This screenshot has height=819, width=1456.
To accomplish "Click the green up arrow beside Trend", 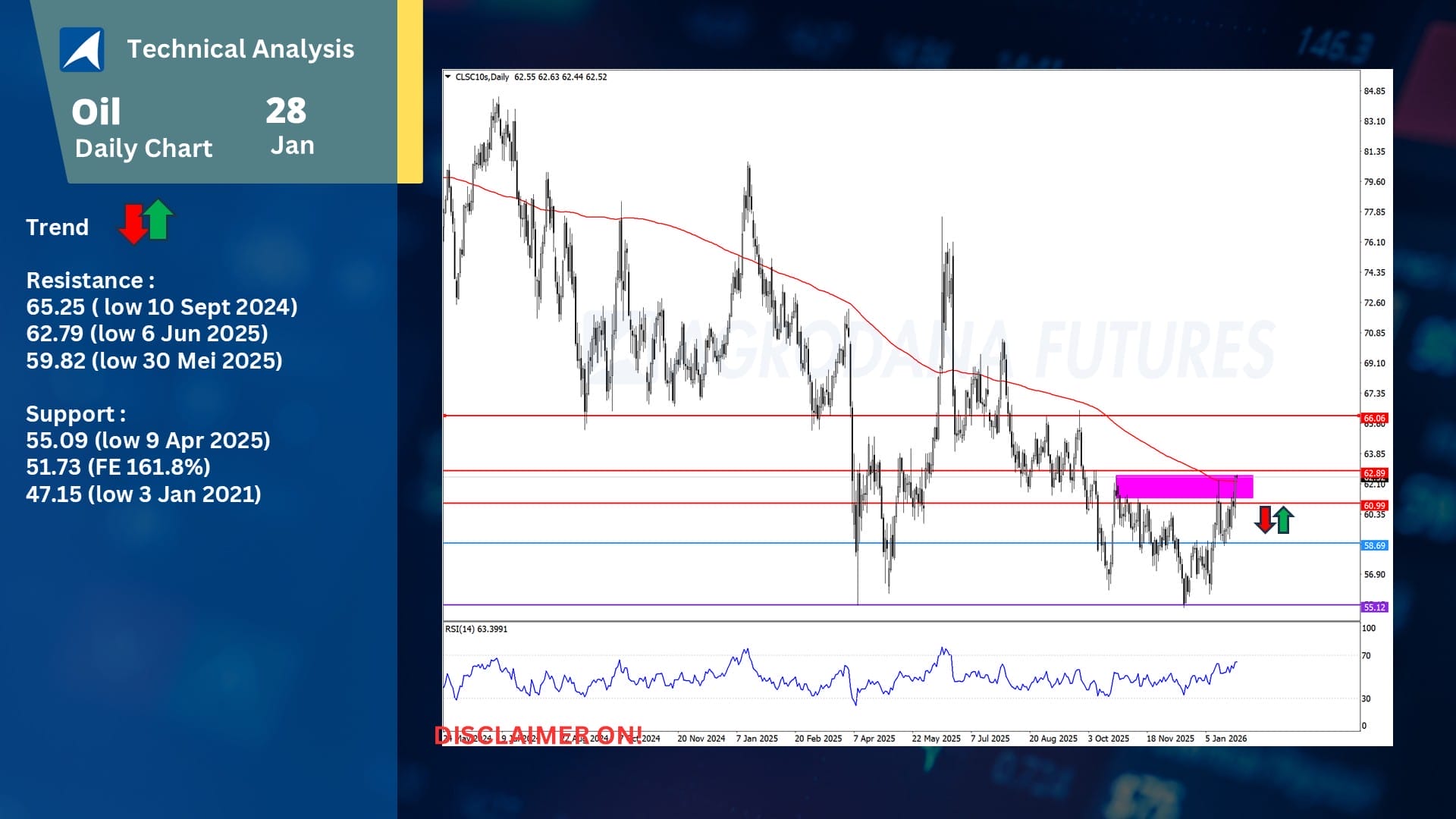I will click(158, 219).
